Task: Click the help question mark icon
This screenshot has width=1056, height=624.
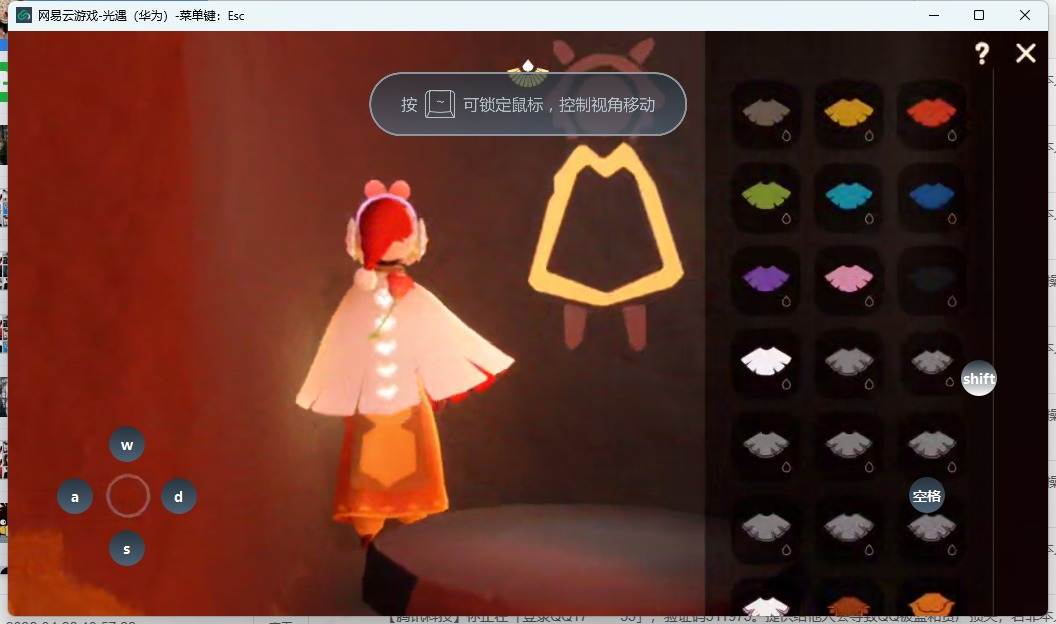Action: click(x=982, y=53)
